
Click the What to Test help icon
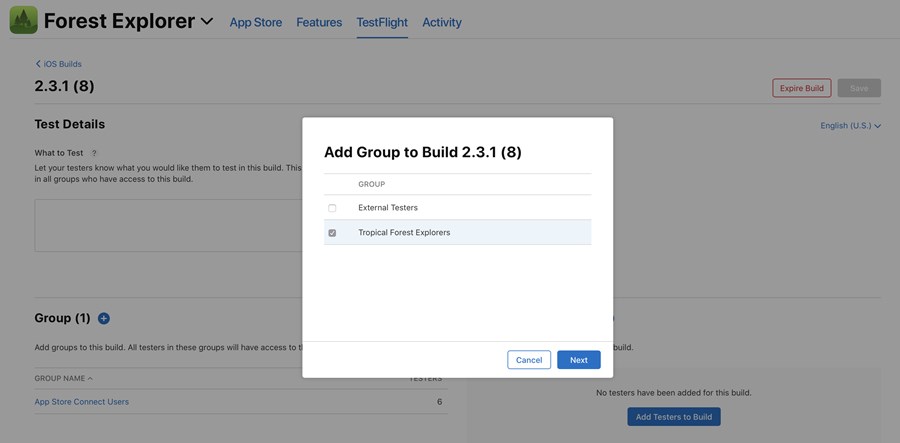click(94, 153)
